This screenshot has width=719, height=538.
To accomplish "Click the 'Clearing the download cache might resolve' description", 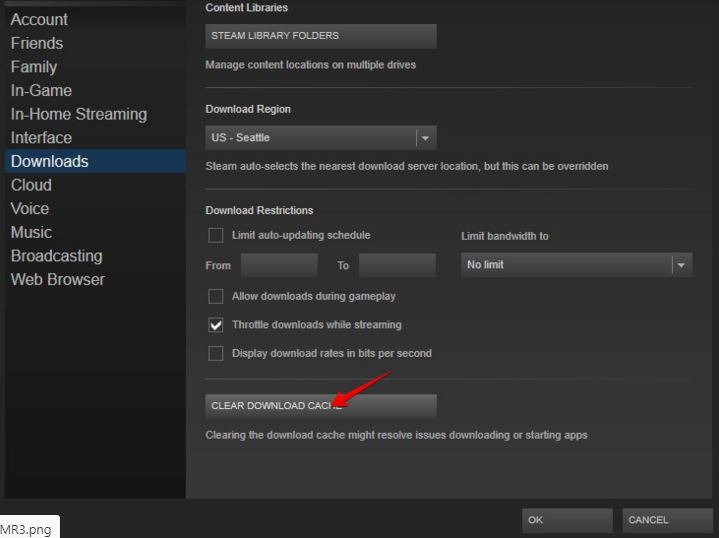I will pyautogui.click(x=396, y=435).
